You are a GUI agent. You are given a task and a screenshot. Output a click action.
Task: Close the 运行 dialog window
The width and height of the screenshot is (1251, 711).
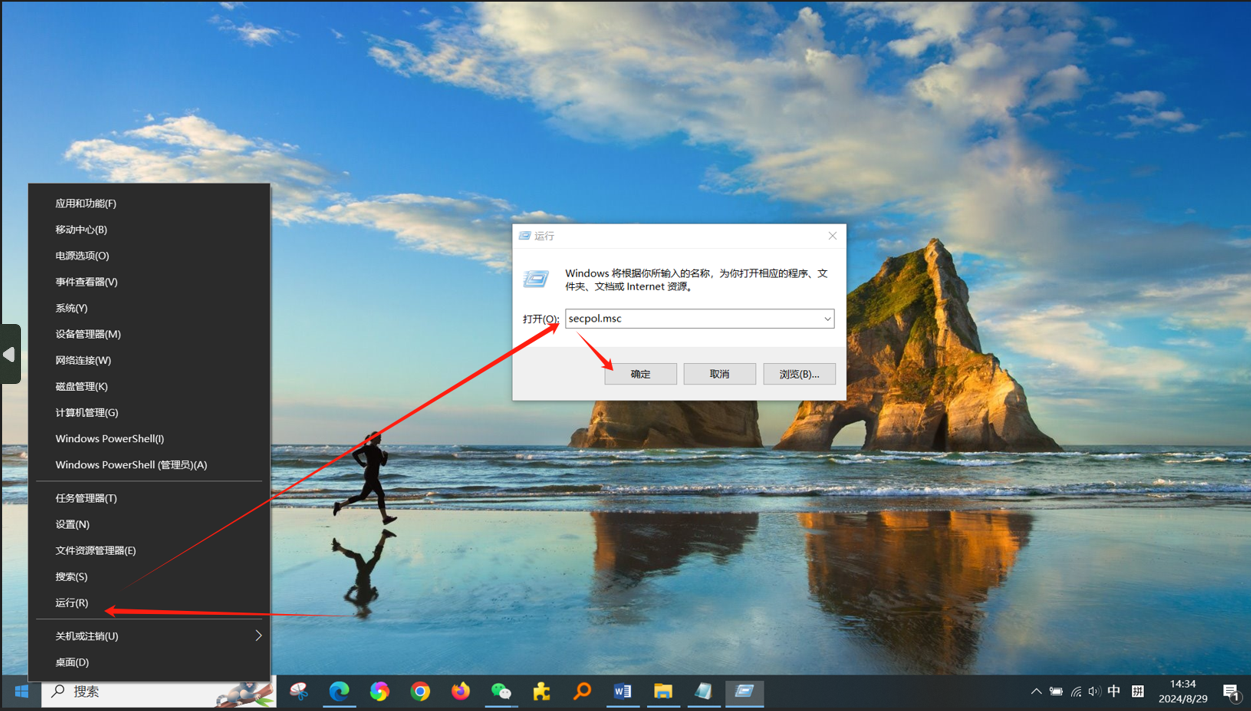(x=832, y=236)
